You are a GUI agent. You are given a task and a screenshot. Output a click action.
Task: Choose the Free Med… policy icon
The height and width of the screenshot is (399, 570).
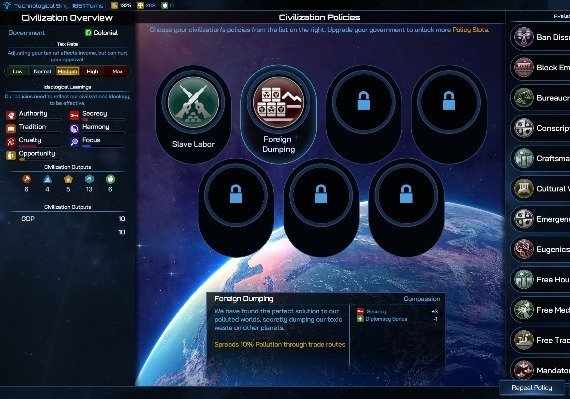[523, 310]
